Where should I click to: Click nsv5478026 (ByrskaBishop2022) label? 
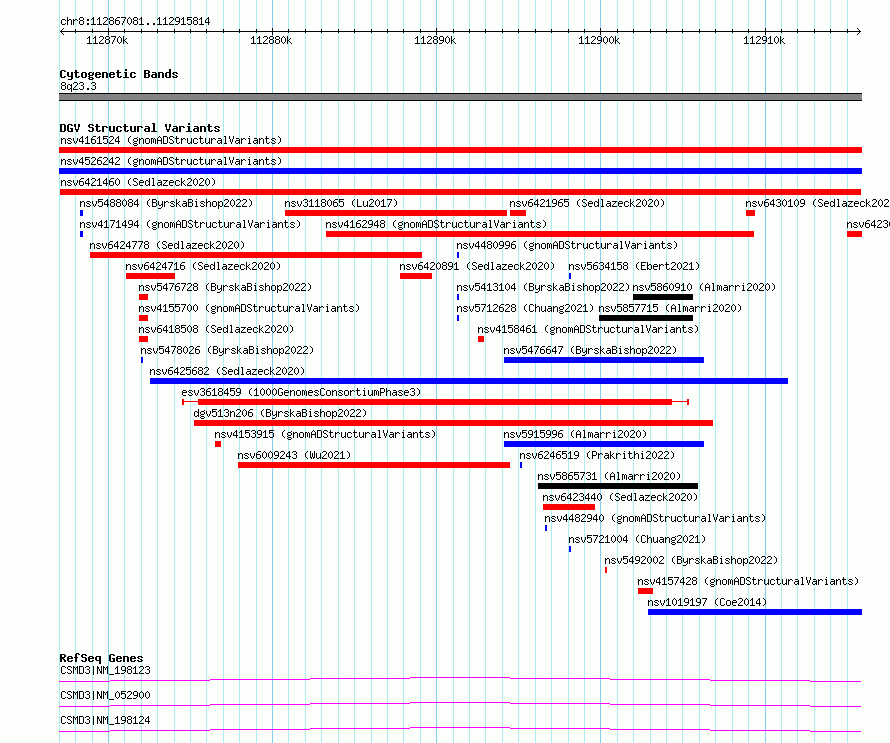[x=227, y=350]
